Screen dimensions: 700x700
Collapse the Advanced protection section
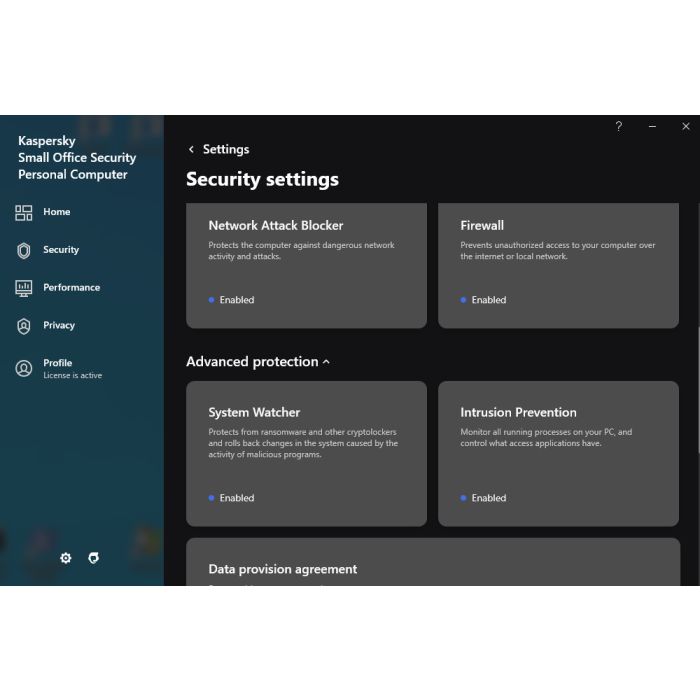coord(326,362)
